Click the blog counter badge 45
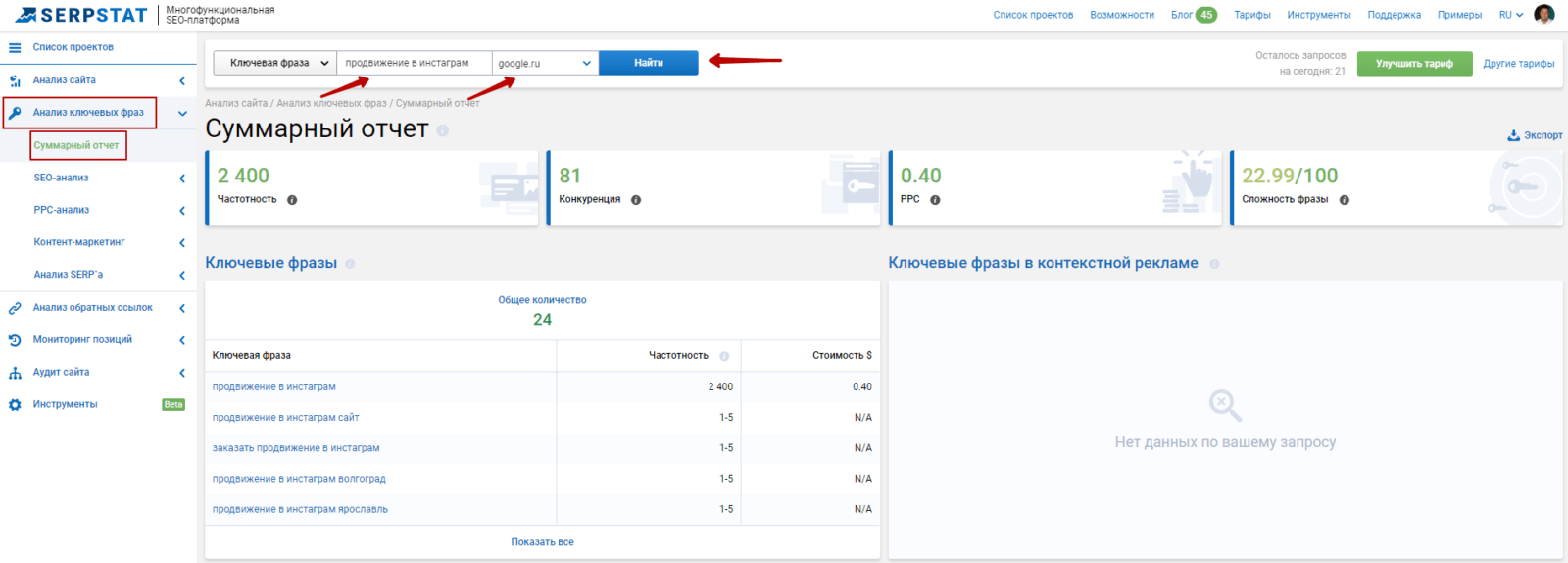 pos(1206,15)
